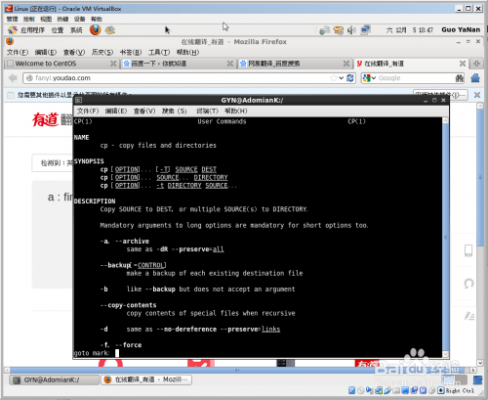Switch to the Firefox 在线翻译_有道 taskbar window
The height and width of the screenshot is (400, 488).
tap(146, 380)
